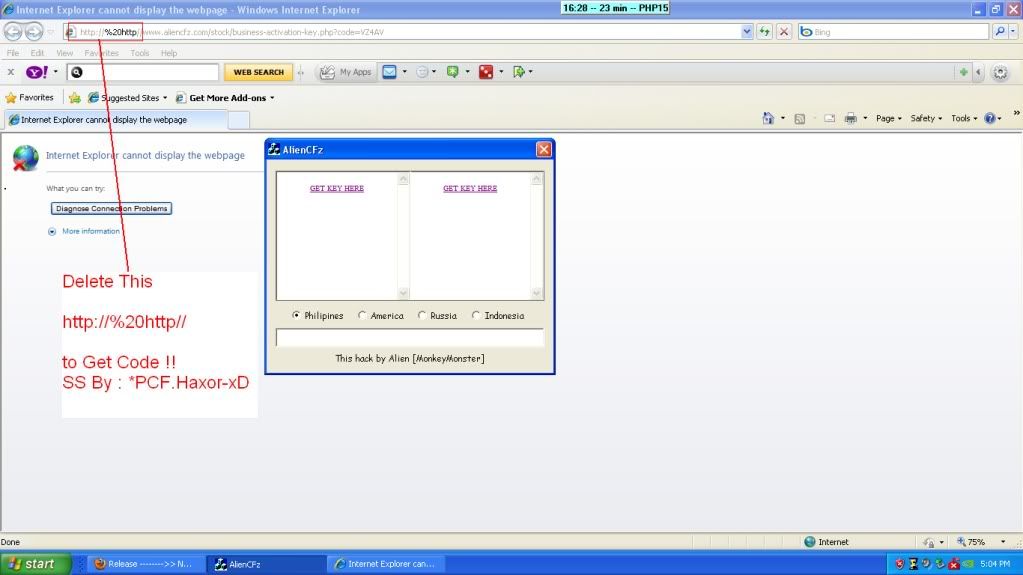This screenshot has height=575, width=1023.
Task: Switch to the 'Internet Explorer cannot display' tab
Action: [x=112, y=120]
